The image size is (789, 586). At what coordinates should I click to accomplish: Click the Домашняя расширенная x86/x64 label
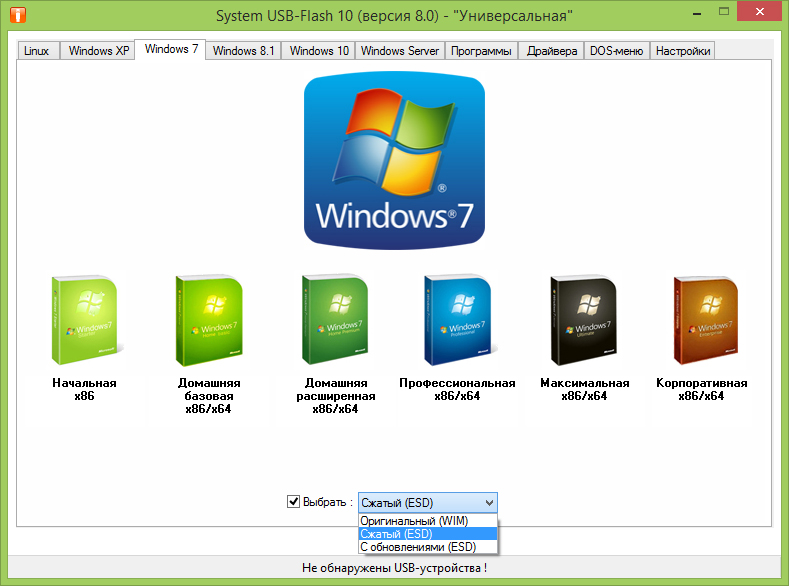tap(336, 396)
